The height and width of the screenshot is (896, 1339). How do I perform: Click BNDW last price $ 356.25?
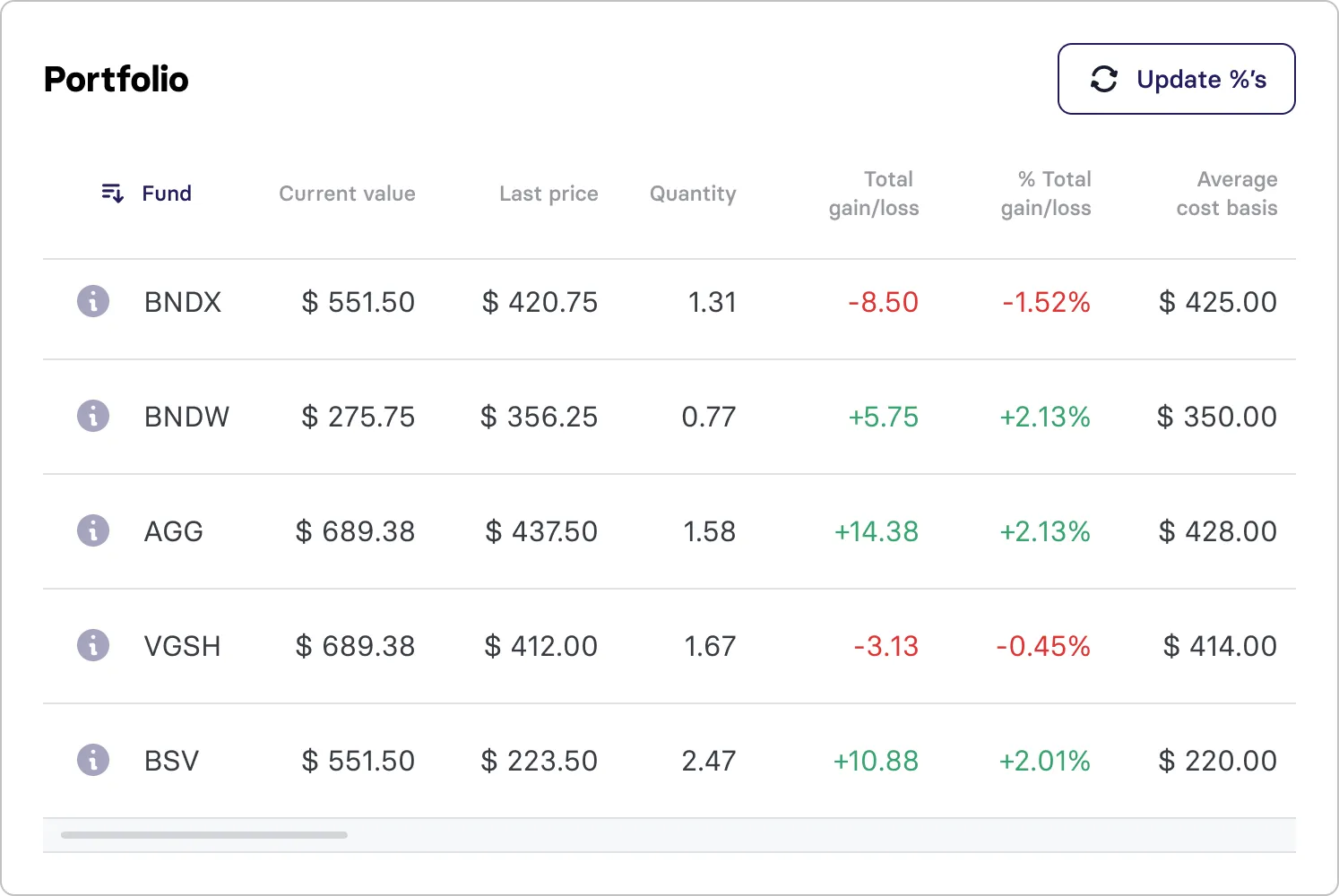[539, 417]
